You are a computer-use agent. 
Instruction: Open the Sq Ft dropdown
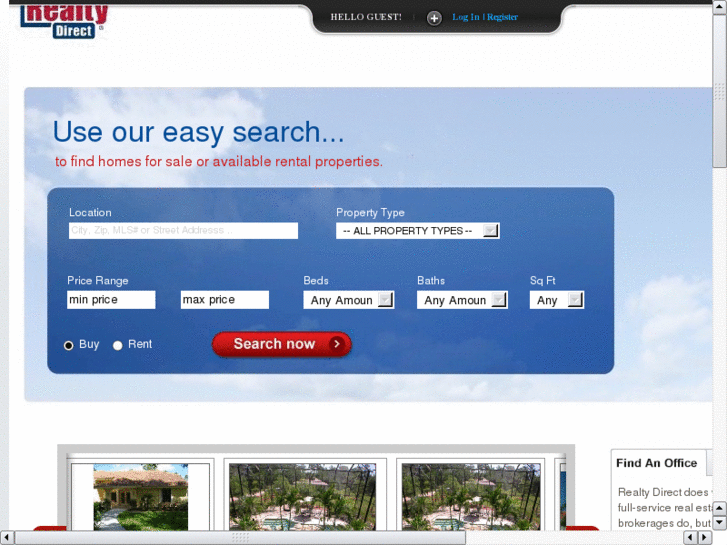pos(557,300)
